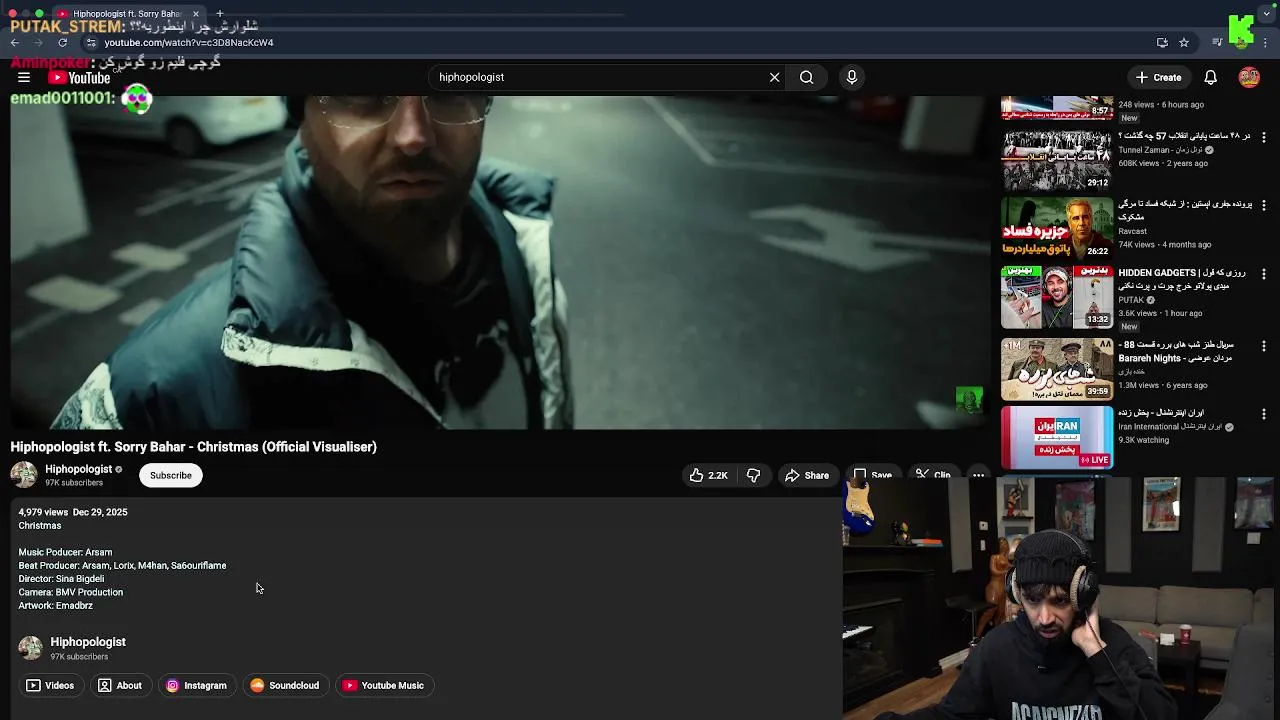Open the account avatar menu
Screen dimensions: 1280x720
pos(1249,77)
